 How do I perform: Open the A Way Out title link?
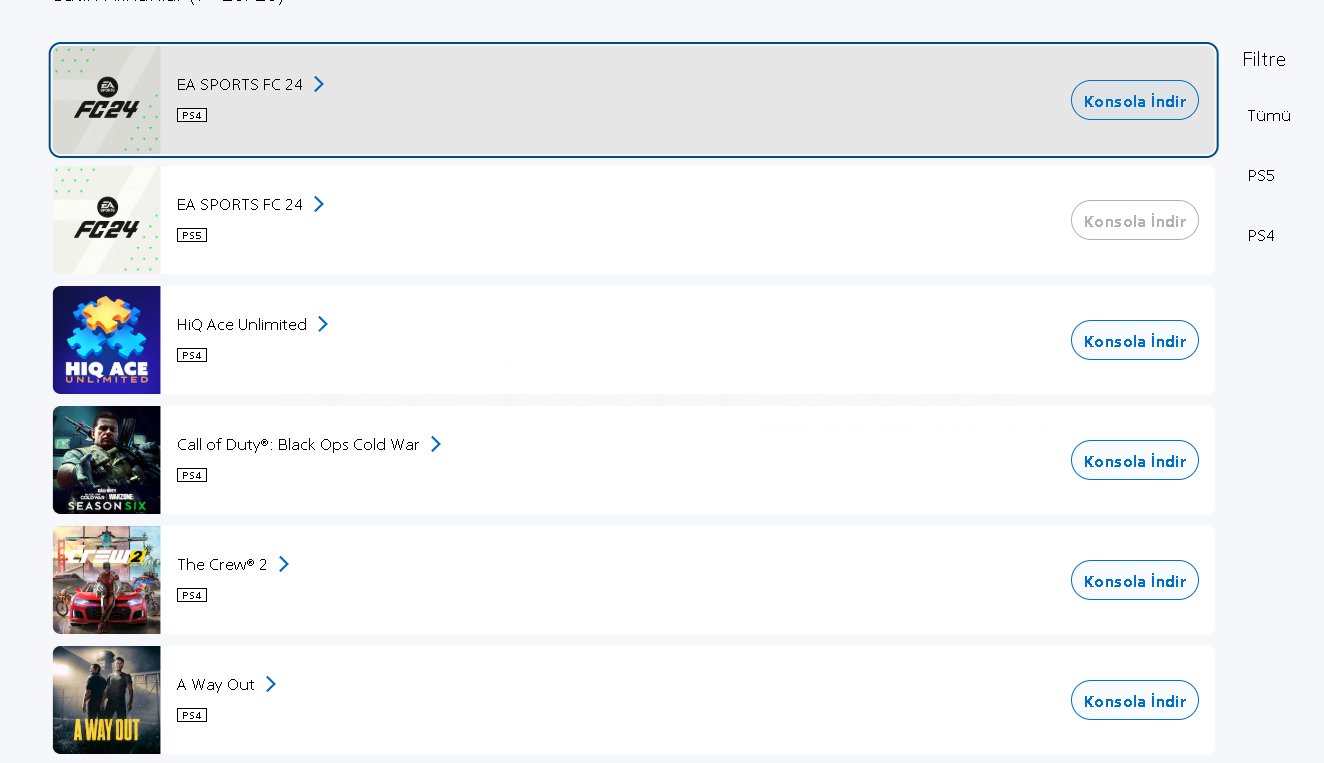(x=216, y=685)
